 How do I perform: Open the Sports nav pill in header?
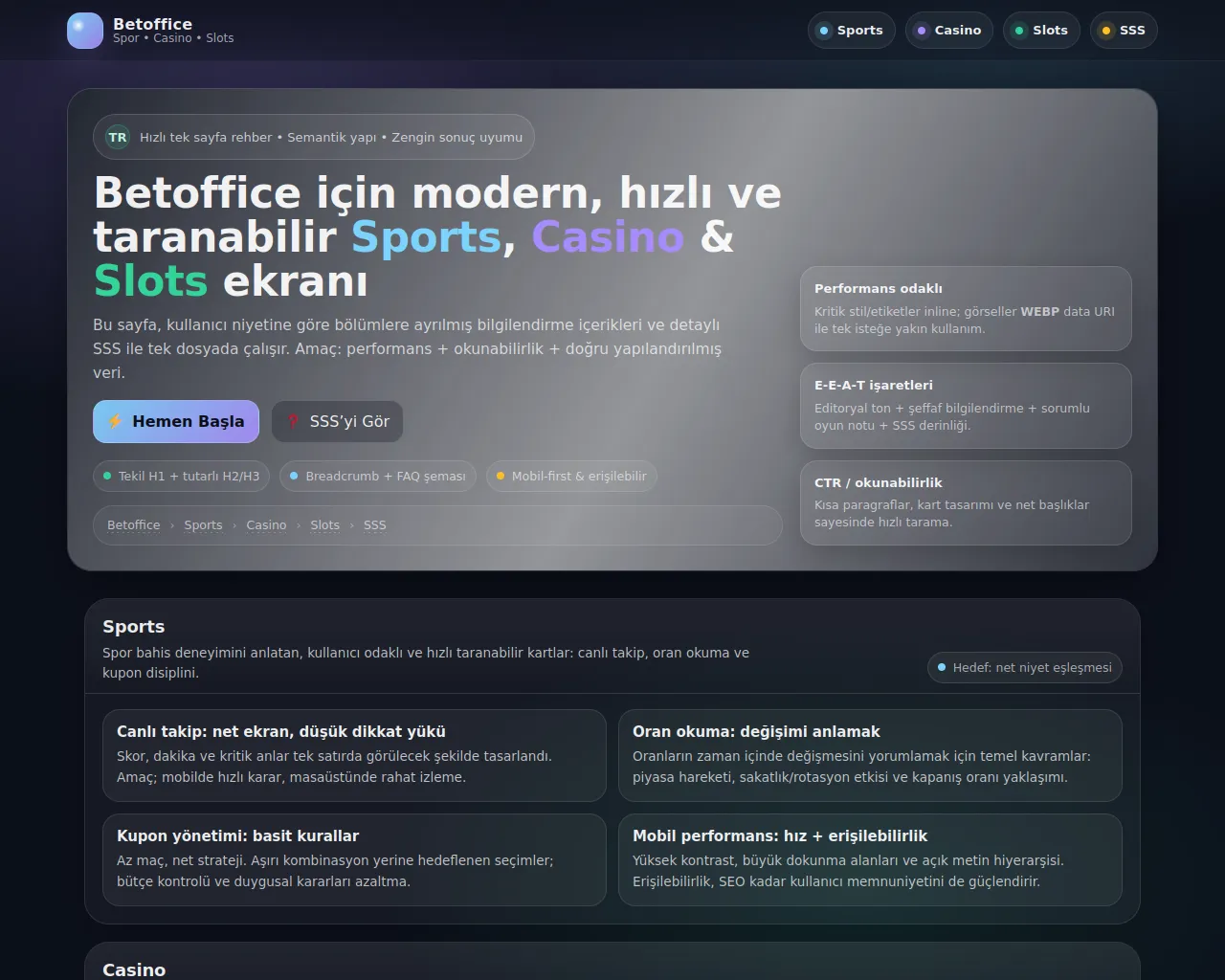pos(852,31)
